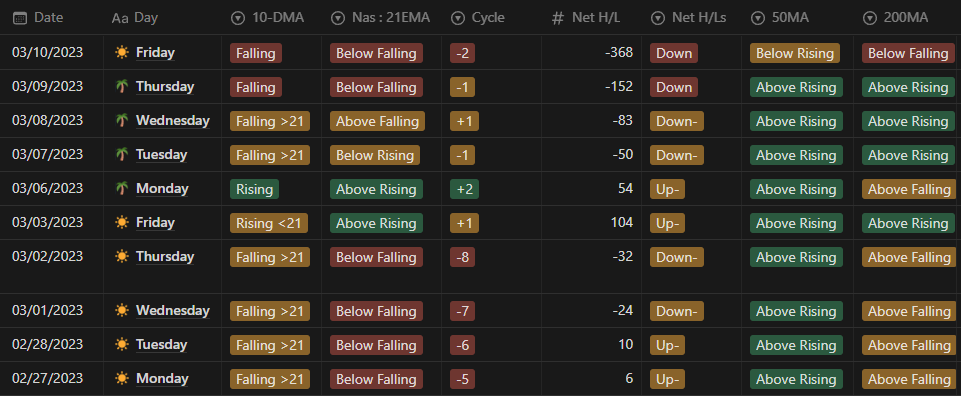Click Below Rising 50MA tag in 03/10/2023 row
The width and height of the screenshot is (961, 396).
(x=795, y=53)
